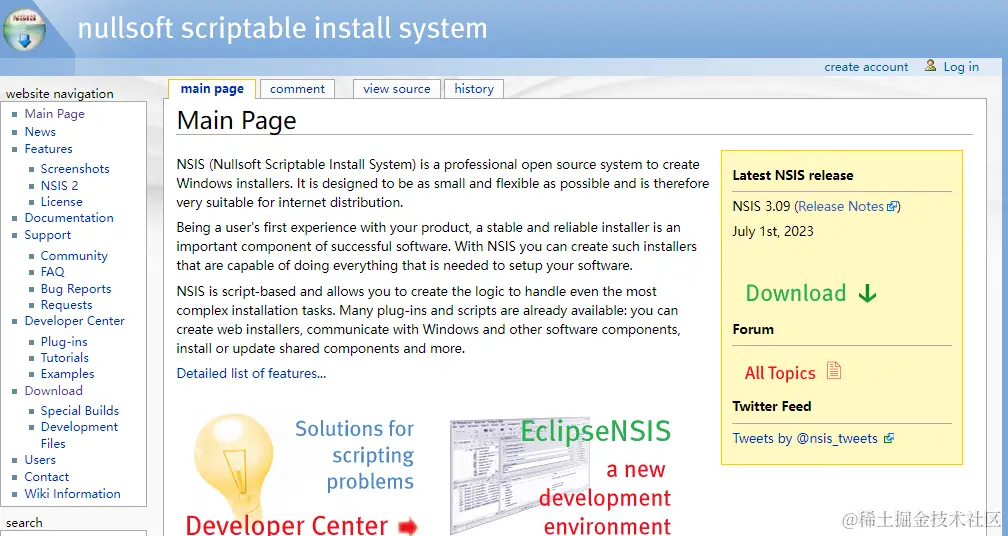The width and height of the screenshot is (1008, 536).
Task: Open Tweets by @nsis_tweets link
Action: point(805,438)
